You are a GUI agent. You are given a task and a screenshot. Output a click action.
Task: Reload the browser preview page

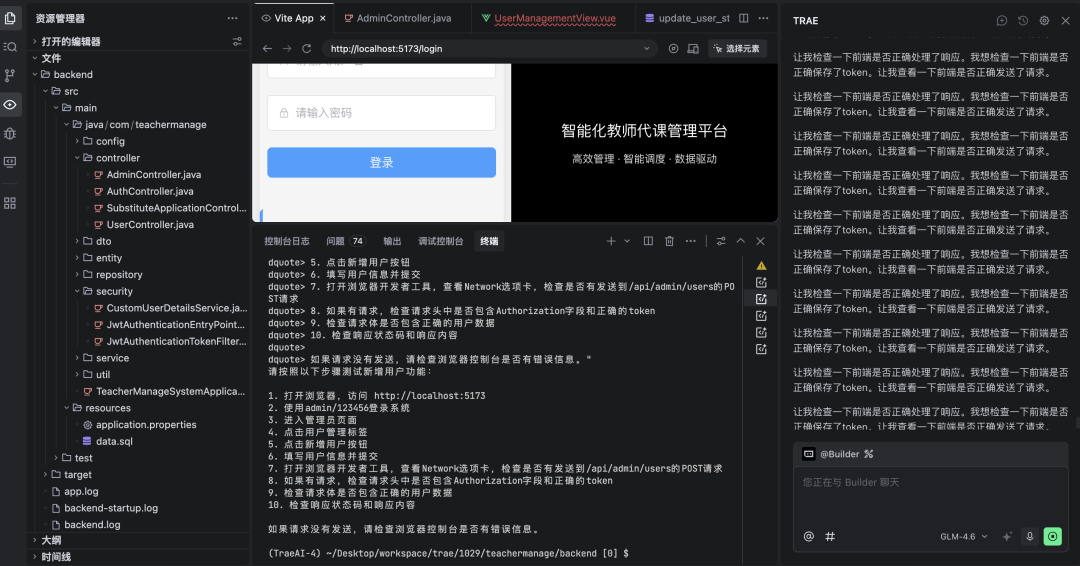point(307,49)
